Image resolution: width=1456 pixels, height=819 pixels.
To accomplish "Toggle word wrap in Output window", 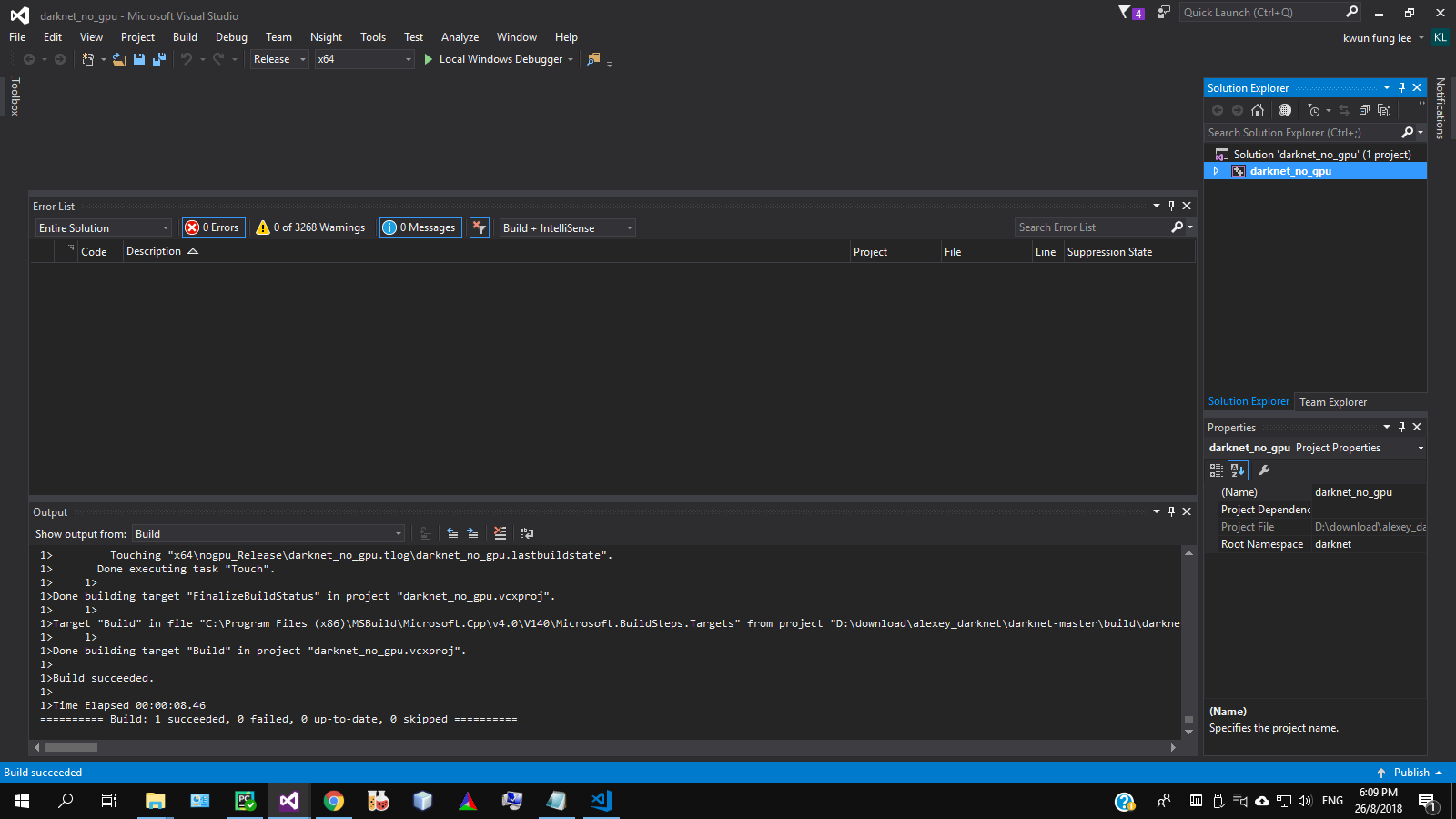I will (527, 533).
